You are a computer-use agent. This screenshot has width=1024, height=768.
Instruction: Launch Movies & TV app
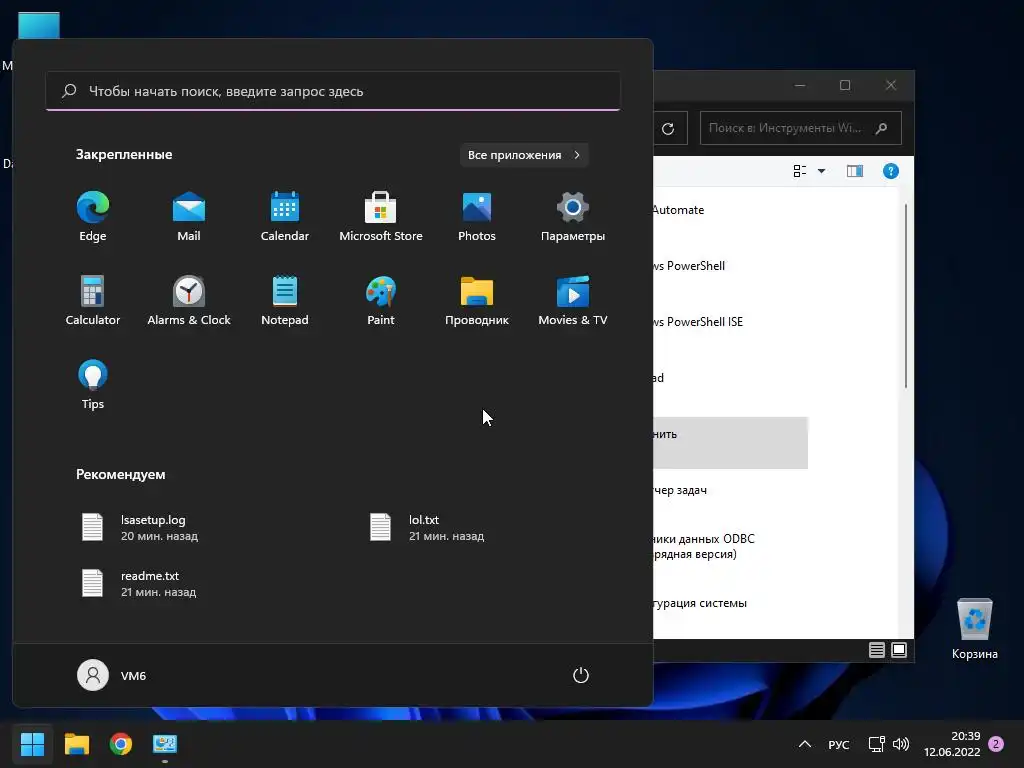pos(573,300)
